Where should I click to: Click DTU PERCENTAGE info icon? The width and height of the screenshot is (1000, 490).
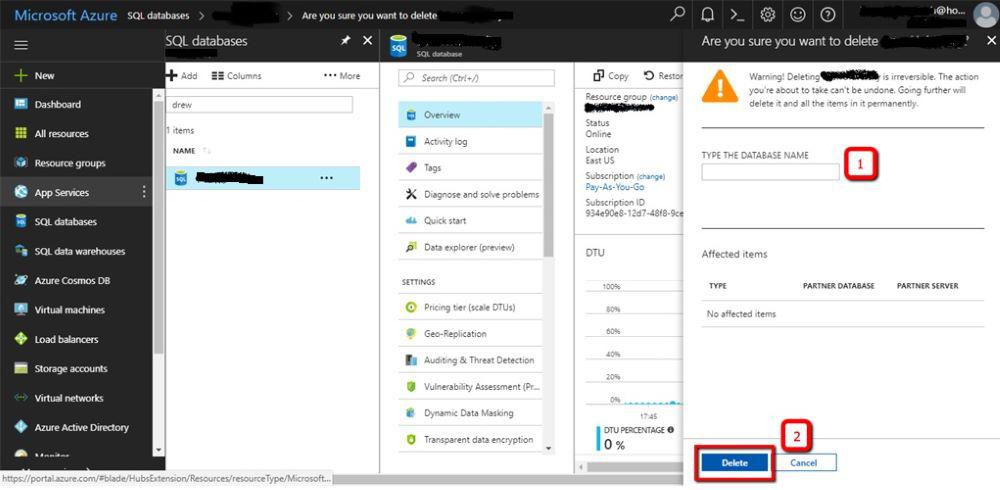pos(670,430)
